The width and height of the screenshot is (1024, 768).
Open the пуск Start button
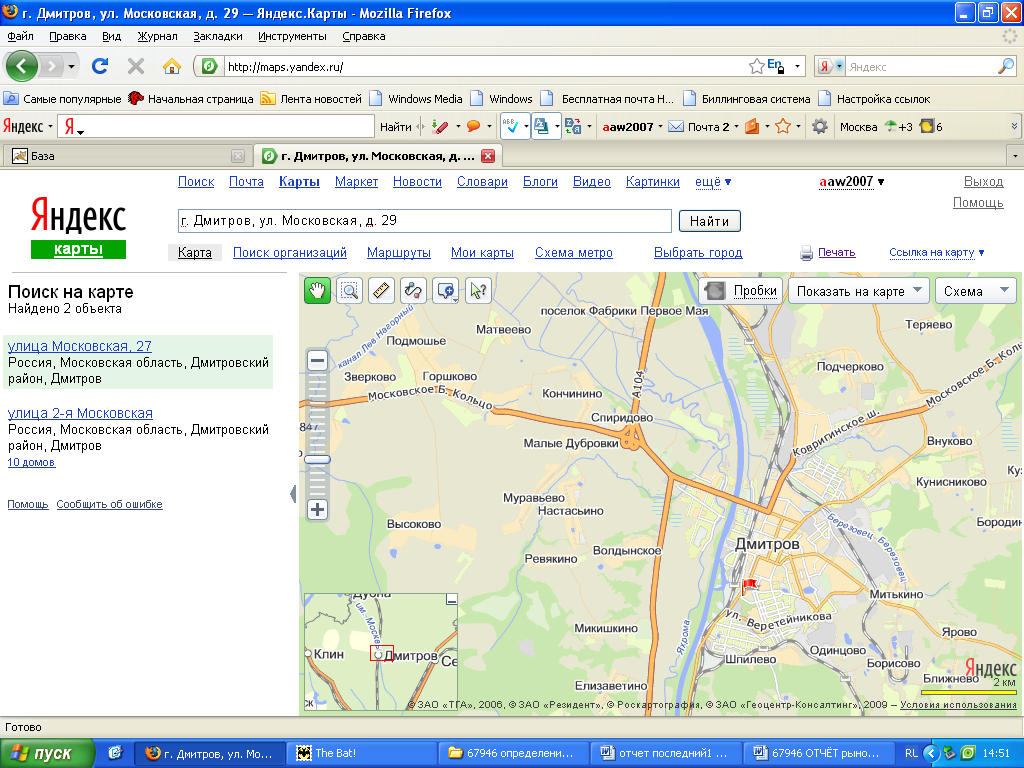tap(47, 754)
